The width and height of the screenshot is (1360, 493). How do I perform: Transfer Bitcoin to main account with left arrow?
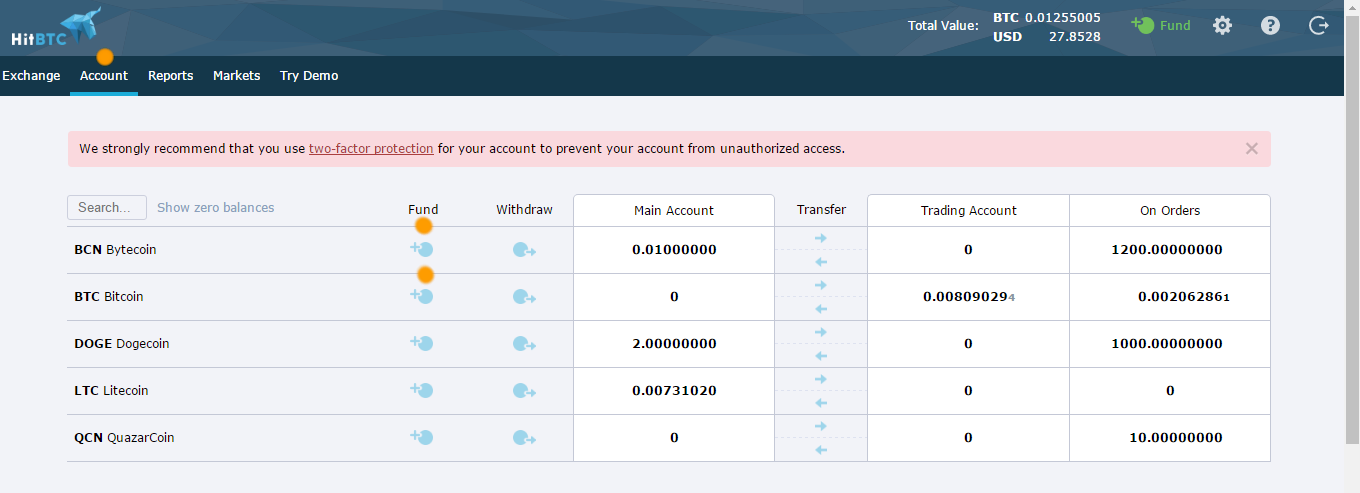pos(821,309)
